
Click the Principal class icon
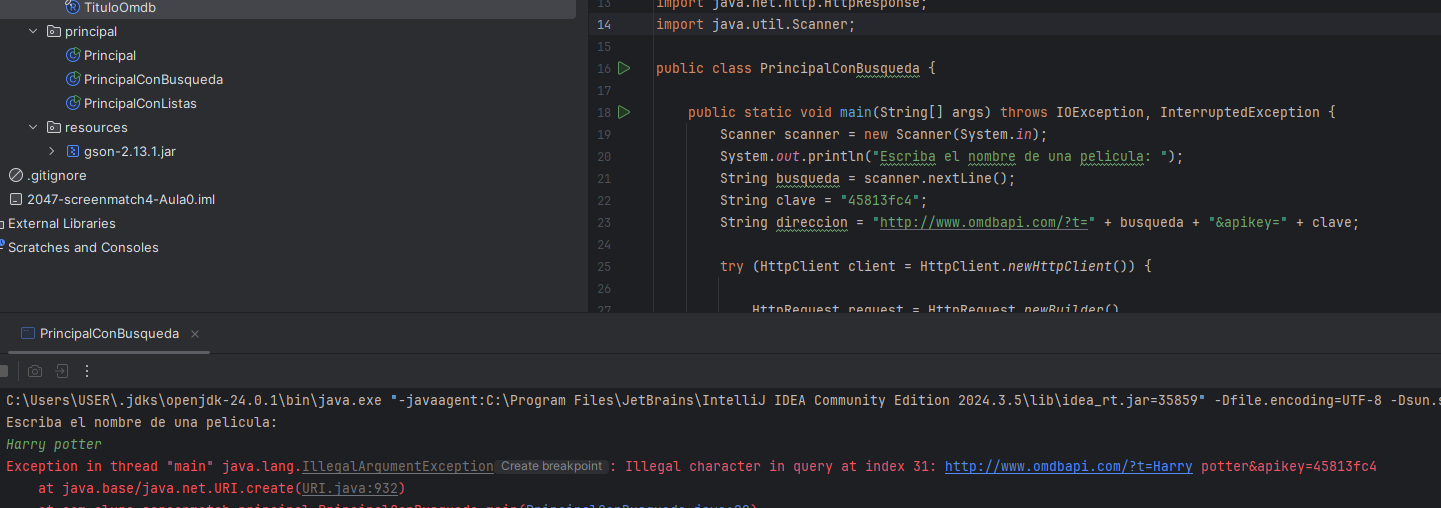tap(73, 55)
